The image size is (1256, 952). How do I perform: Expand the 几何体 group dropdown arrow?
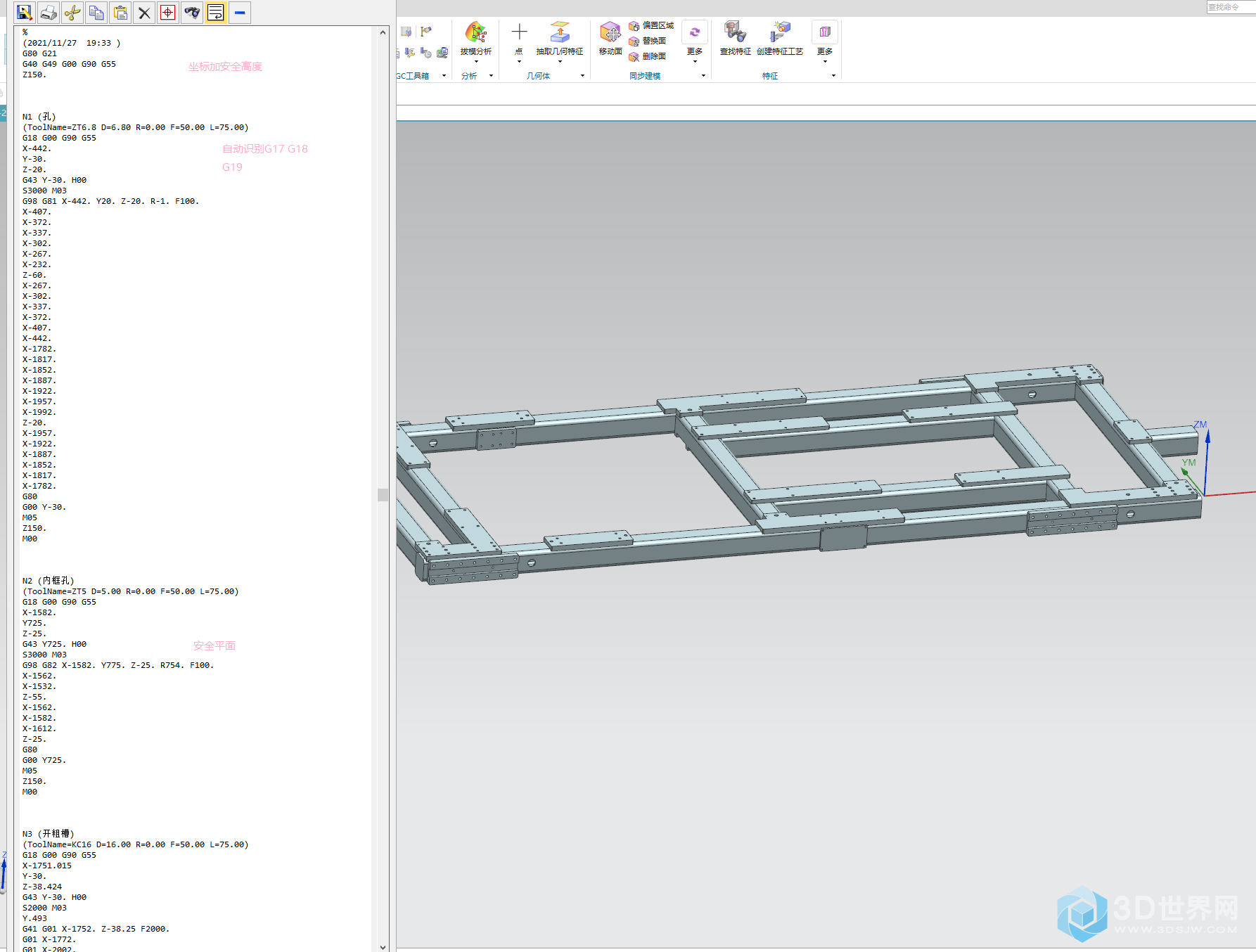tap(582, 76)
